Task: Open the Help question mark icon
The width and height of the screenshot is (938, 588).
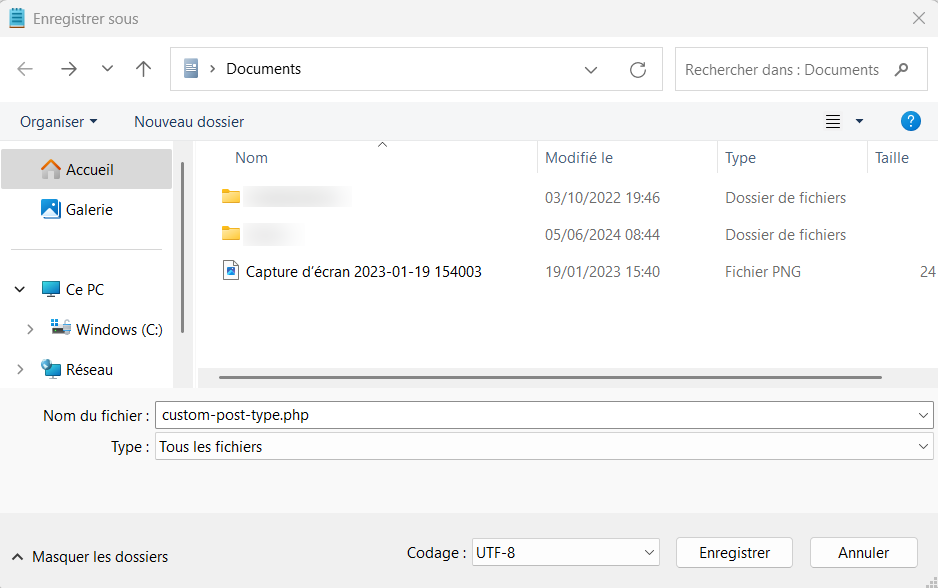Action: (x=910, y=121)
